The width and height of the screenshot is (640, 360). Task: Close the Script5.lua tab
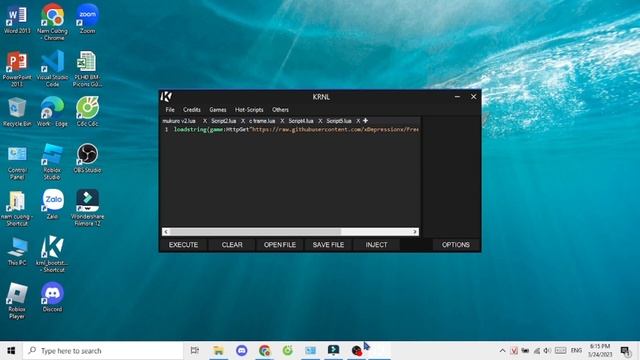[x=358, y=121]
